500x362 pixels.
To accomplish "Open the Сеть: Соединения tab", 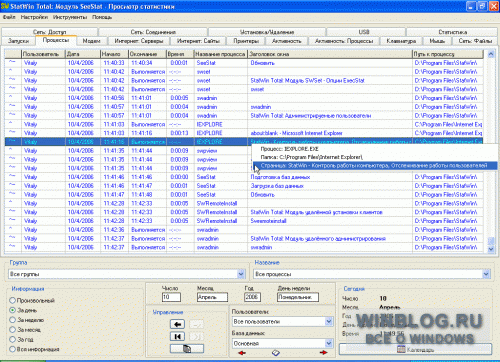I will pyautogui.click(x=153, y=32).
